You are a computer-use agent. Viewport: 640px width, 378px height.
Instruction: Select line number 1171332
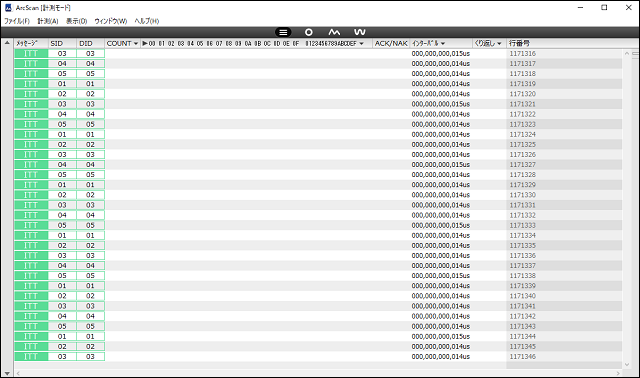(x=522, y=215)
